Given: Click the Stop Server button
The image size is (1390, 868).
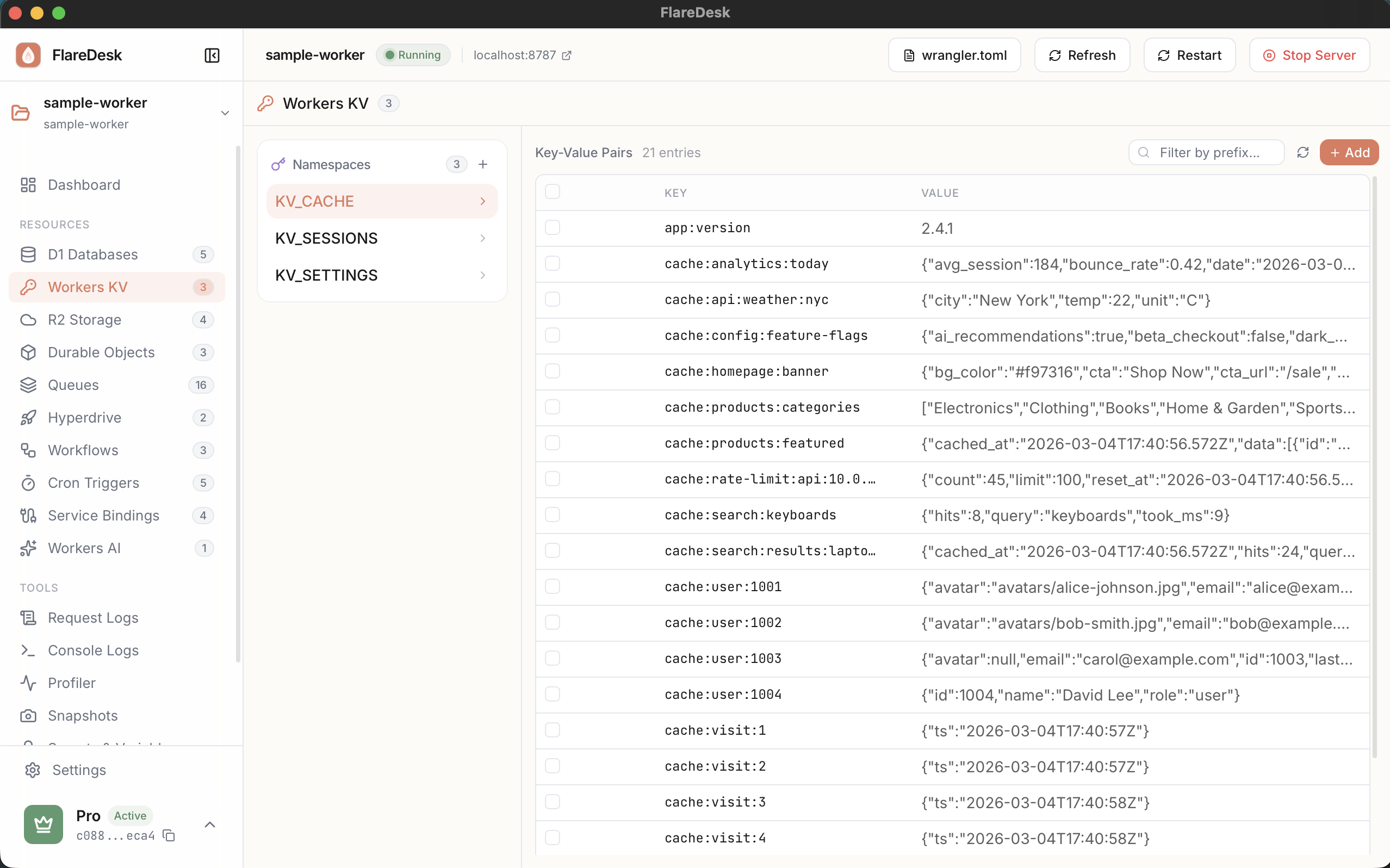Looking at the screenshot, I should [x=1309, y=55].
